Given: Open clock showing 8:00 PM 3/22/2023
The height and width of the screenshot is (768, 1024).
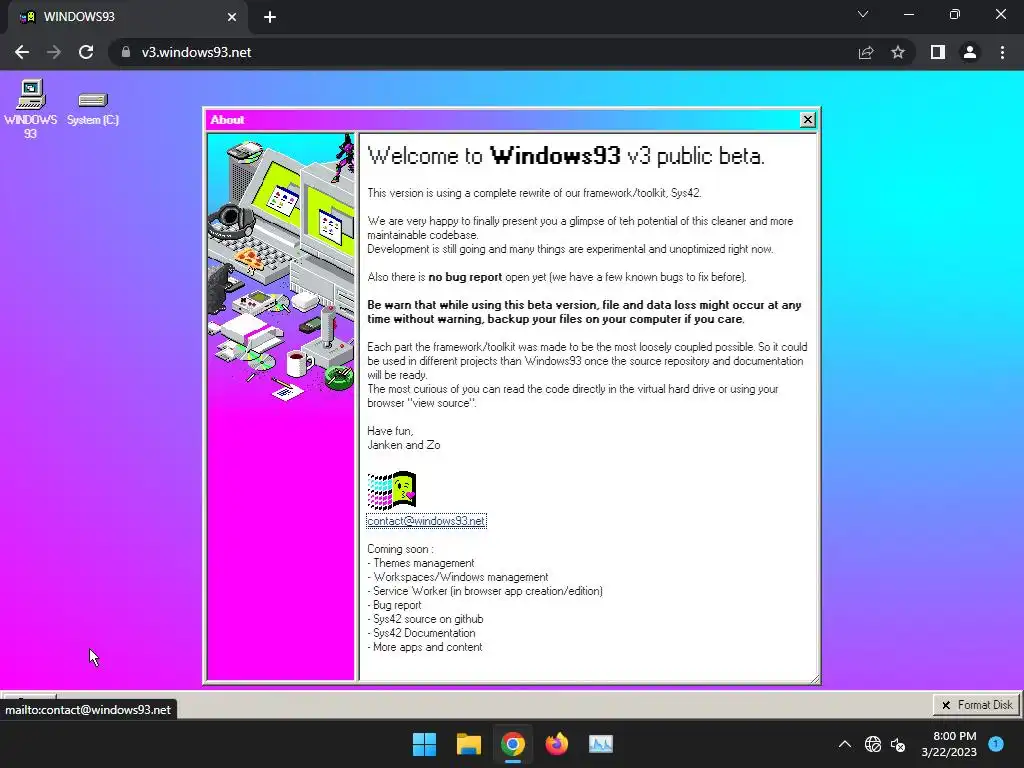Looking at the screenshot, I should pyautogui.click(x=949, y=744).
